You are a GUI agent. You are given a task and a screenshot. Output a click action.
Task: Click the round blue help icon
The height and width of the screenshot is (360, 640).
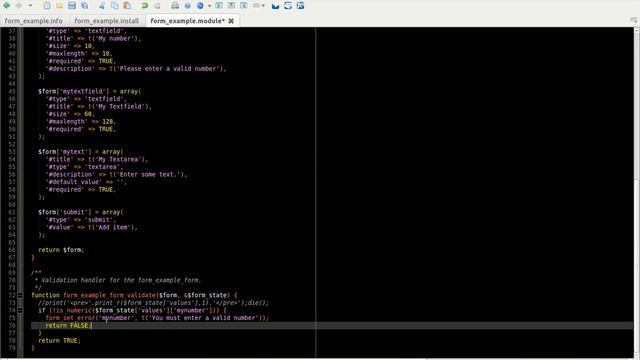pyautogui.click(x=187, y=6)
